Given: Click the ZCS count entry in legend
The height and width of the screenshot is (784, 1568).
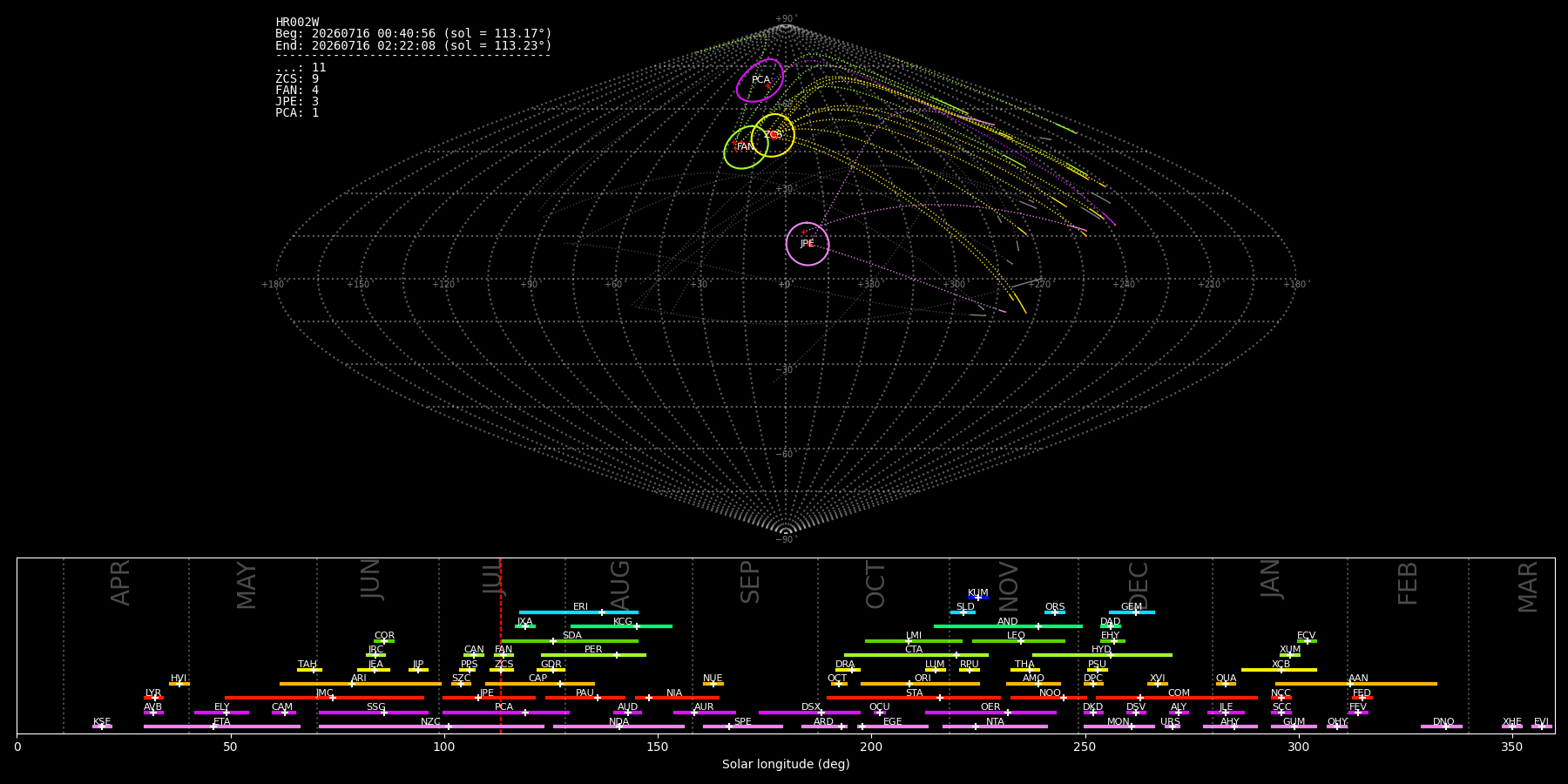Looking at the screenshot, I should 297,79.
